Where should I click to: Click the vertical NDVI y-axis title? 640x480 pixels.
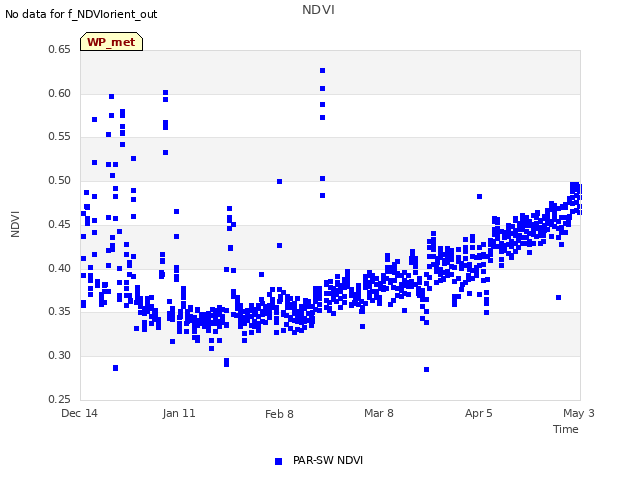(x=15, y=224)
